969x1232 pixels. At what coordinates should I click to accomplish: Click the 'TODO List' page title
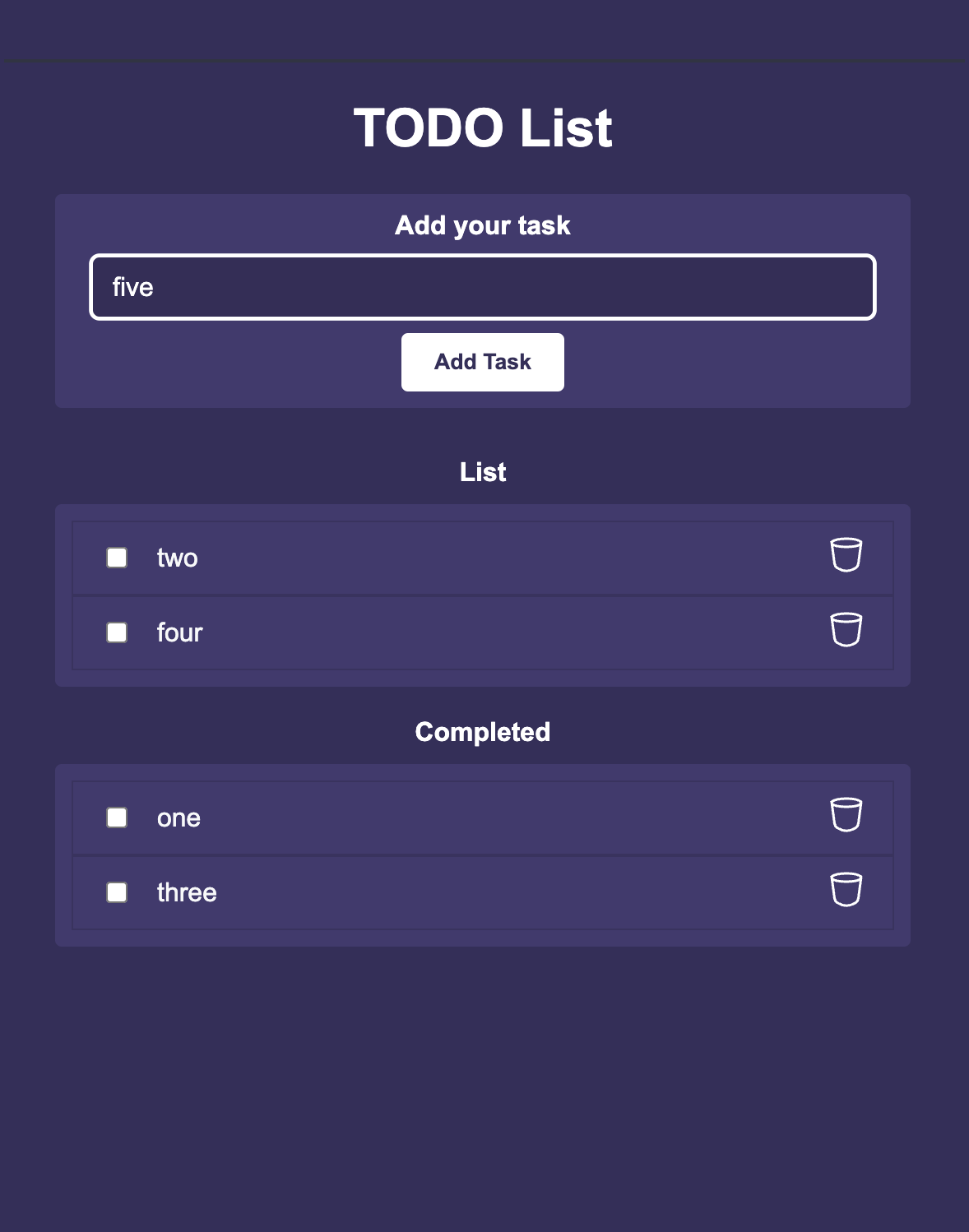[x=483, y=128]
